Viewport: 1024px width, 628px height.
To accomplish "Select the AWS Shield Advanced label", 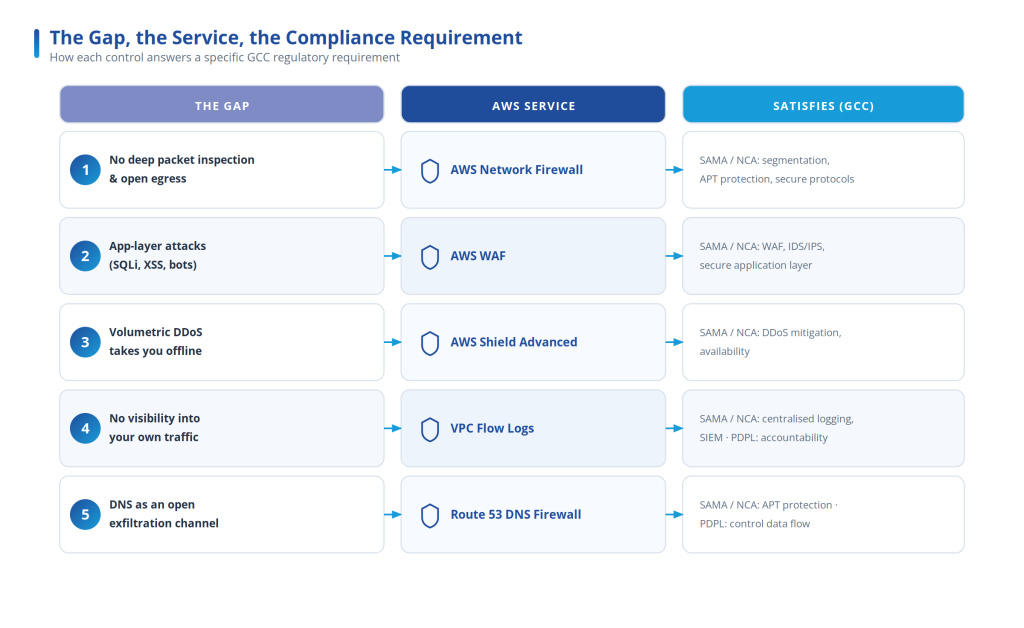I will [x=514, y=342].
